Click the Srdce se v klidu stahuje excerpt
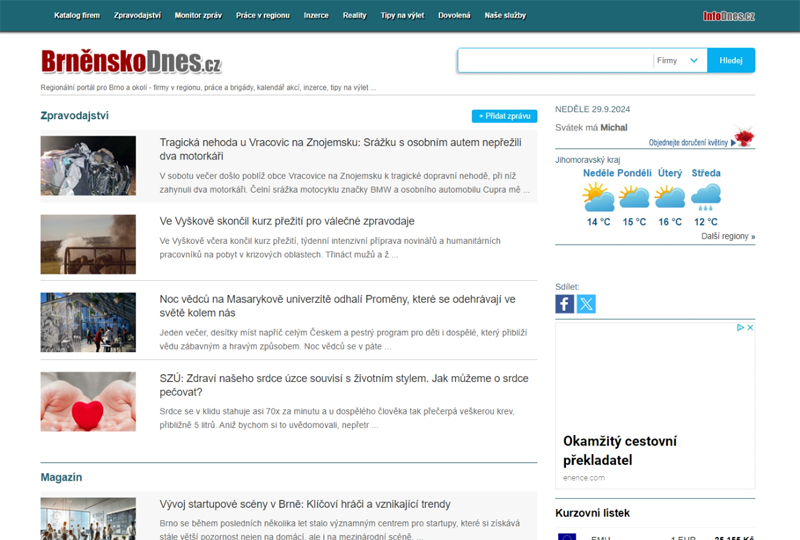 (x=337, y=418)
